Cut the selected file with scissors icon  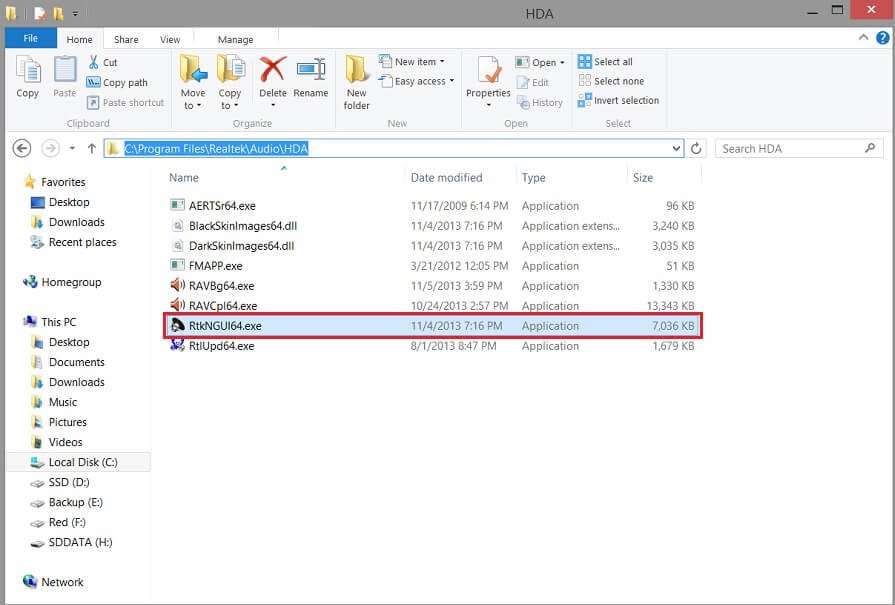point(102,62)
